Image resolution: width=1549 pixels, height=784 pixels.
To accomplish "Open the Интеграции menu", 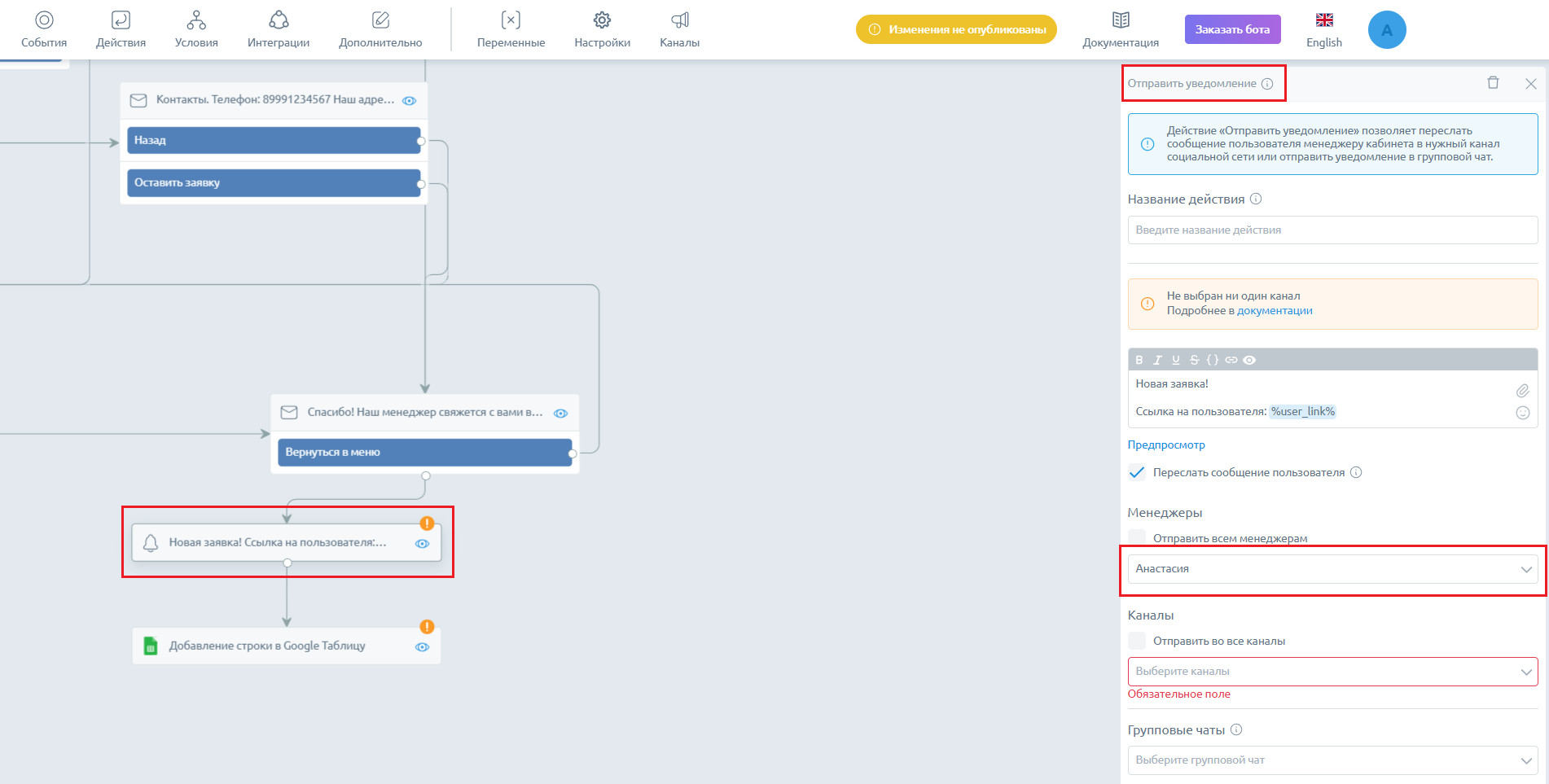I will 279,30.
